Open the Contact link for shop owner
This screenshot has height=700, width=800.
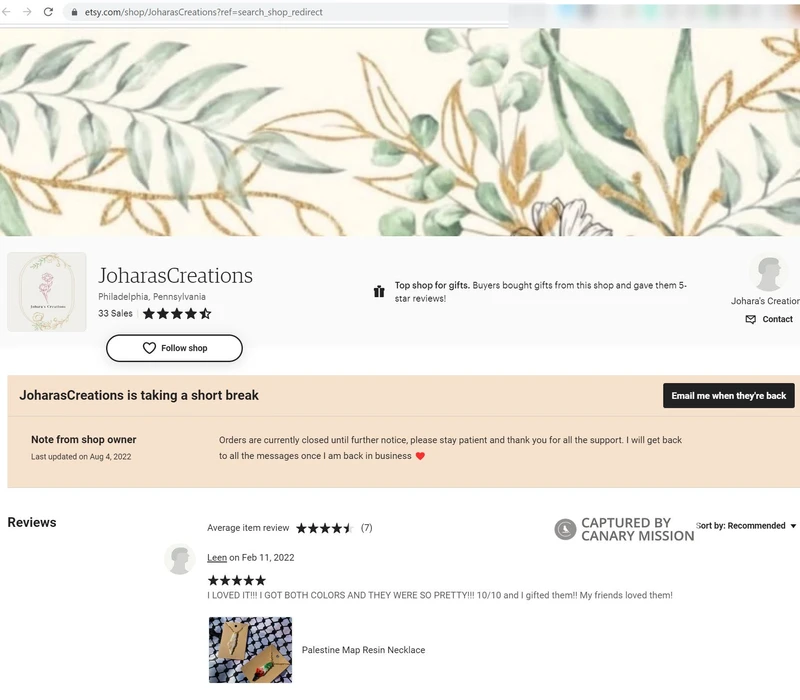tap(777, 319)
